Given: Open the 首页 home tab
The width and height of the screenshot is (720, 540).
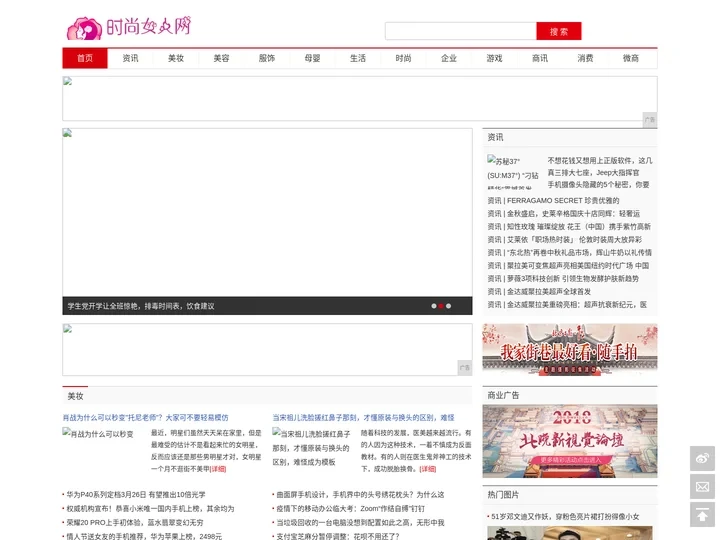Looking at the screenshot, I should pyautogui.click(x=85, y=58).
